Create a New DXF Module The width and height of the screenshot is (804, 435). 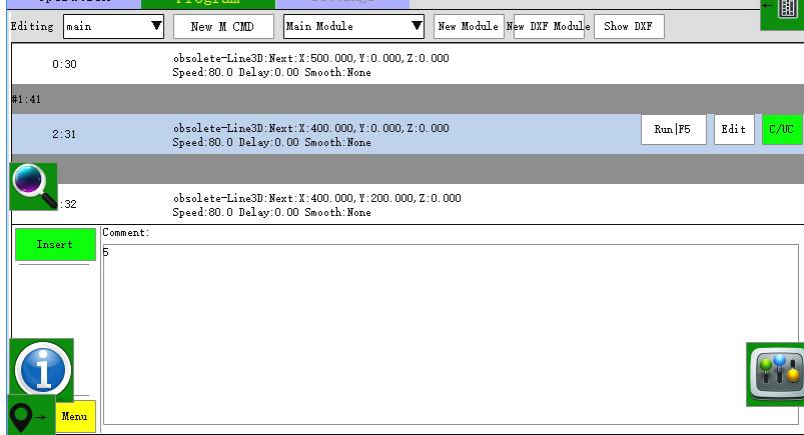coord(549,27)
